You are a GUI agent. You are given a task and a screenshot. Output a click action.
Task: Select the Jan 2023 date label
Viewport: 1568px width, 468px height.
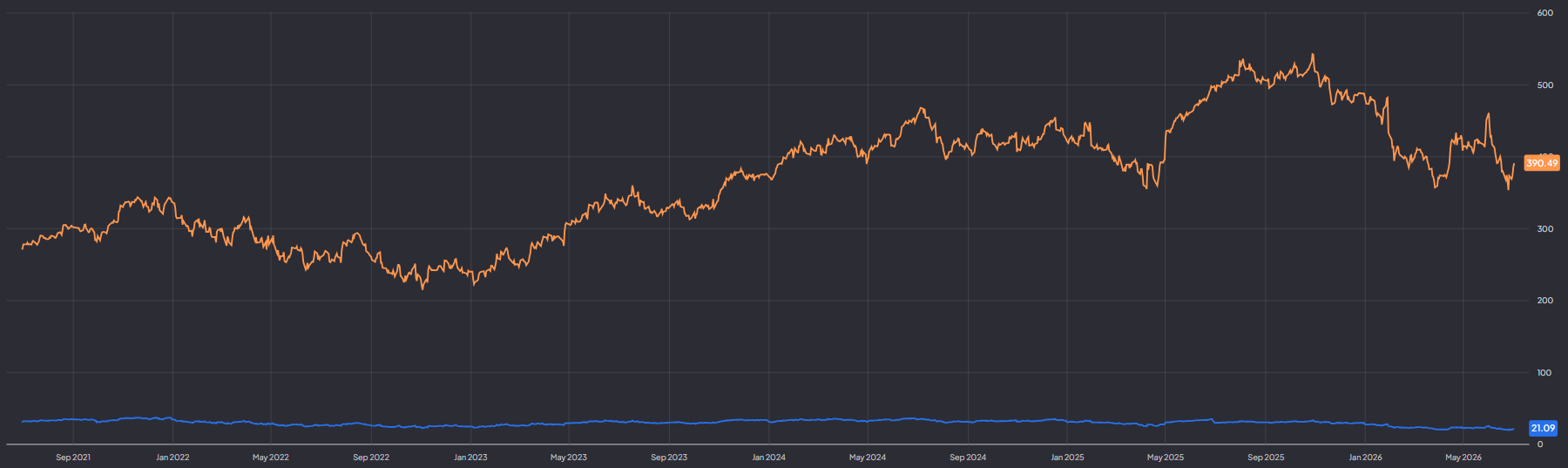point(470,458)
